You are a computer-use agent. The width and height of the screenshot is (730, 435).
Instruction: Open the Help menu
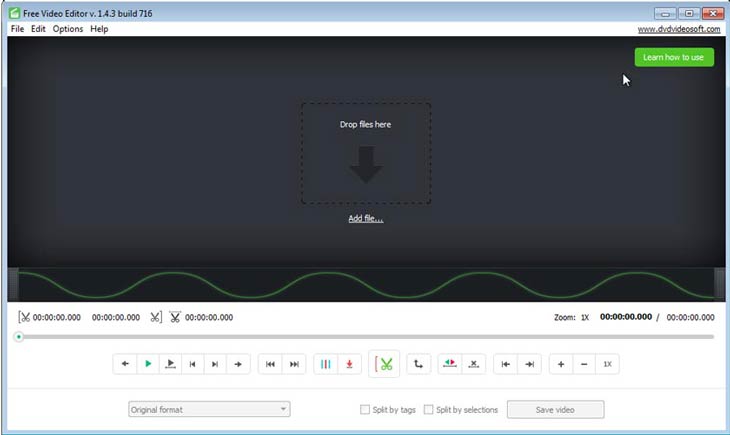[99, 29]
